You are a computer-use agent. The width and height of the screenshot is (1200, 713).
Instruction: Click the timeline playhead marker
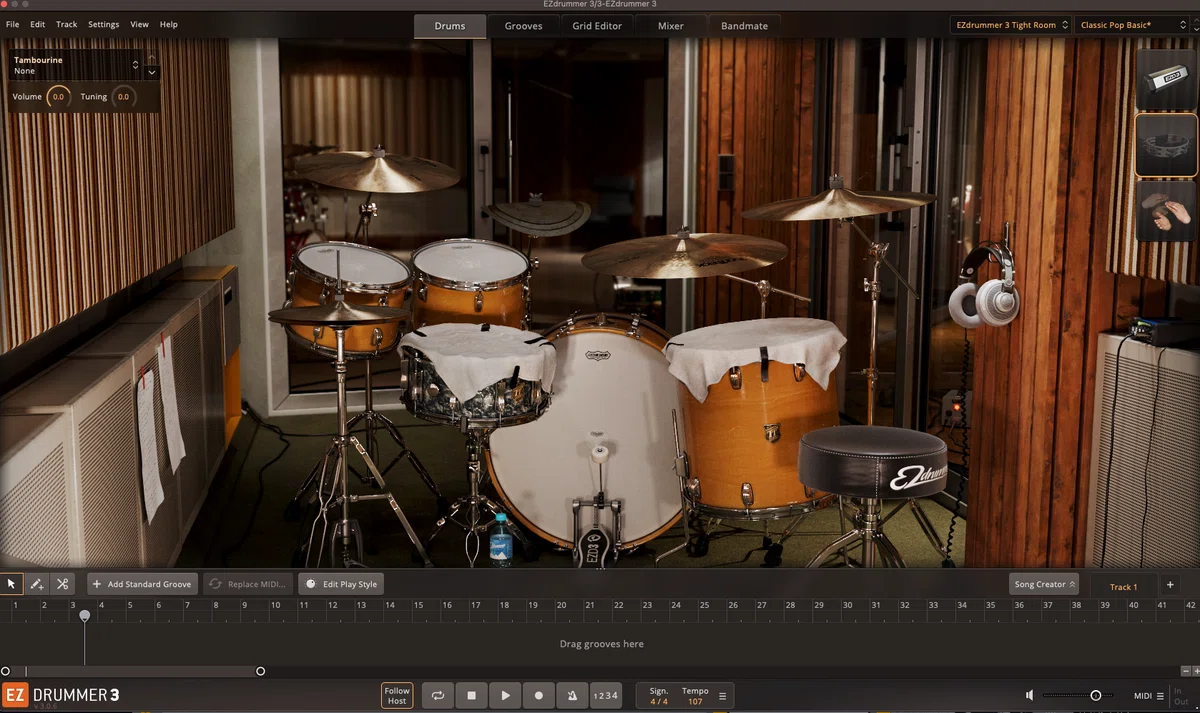(85, 616)
